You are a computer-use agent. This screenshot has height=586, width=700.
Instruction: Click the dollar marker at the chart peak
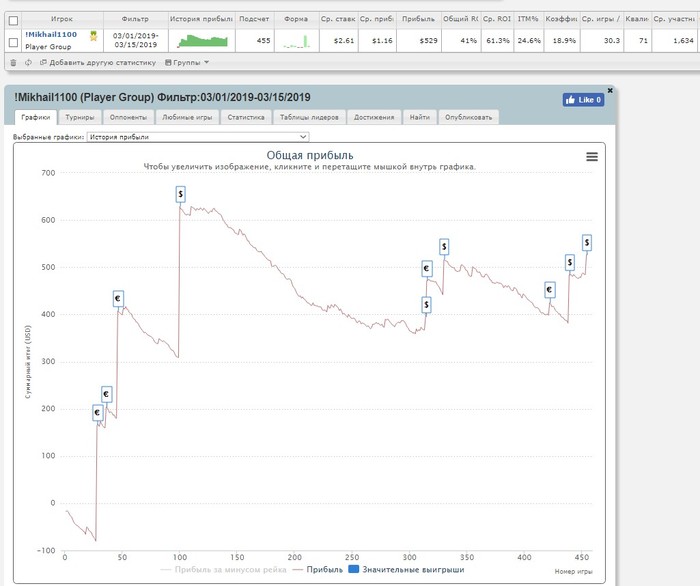[x=180, y=193]
